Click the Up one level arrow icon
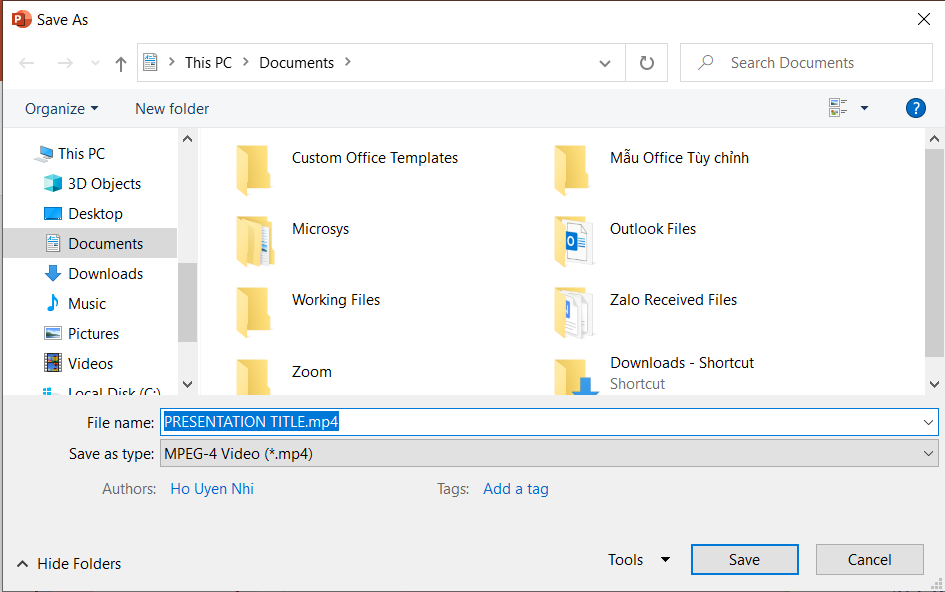The width and height of the screenshot is (945, 592). (121, 63)
